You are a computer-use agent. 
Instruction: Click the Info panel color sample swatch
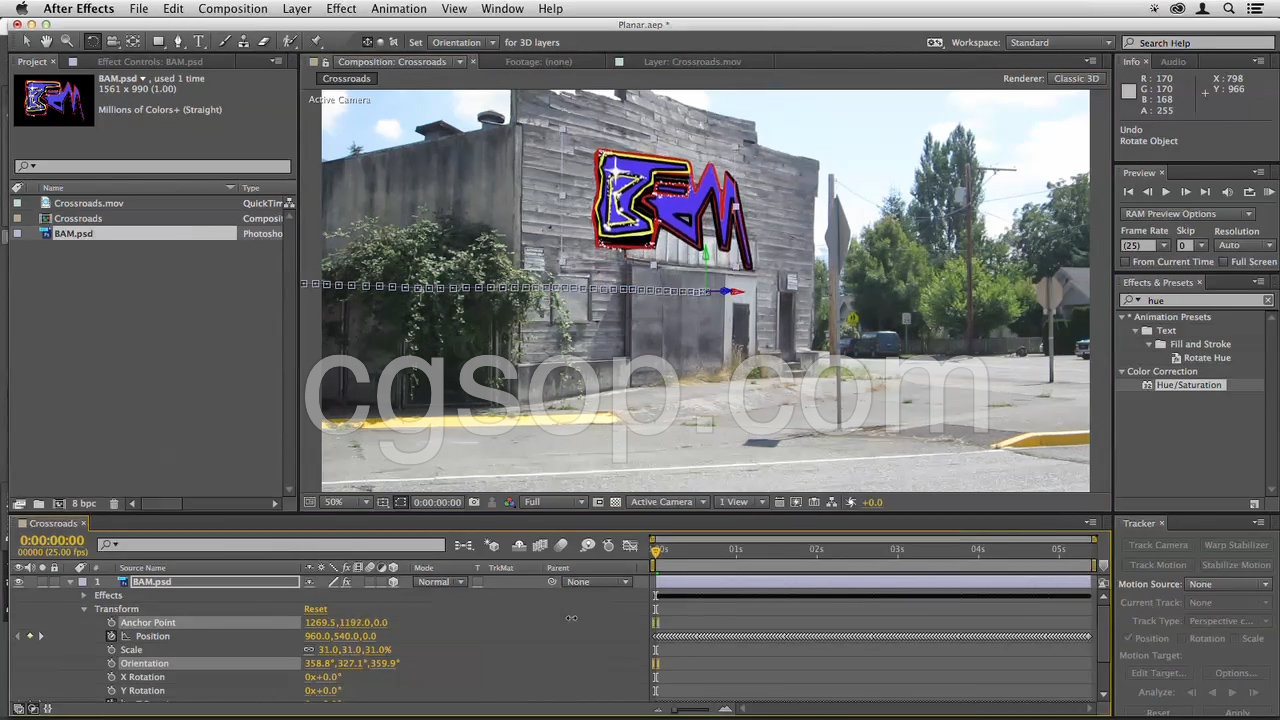tap(1129, 92)
